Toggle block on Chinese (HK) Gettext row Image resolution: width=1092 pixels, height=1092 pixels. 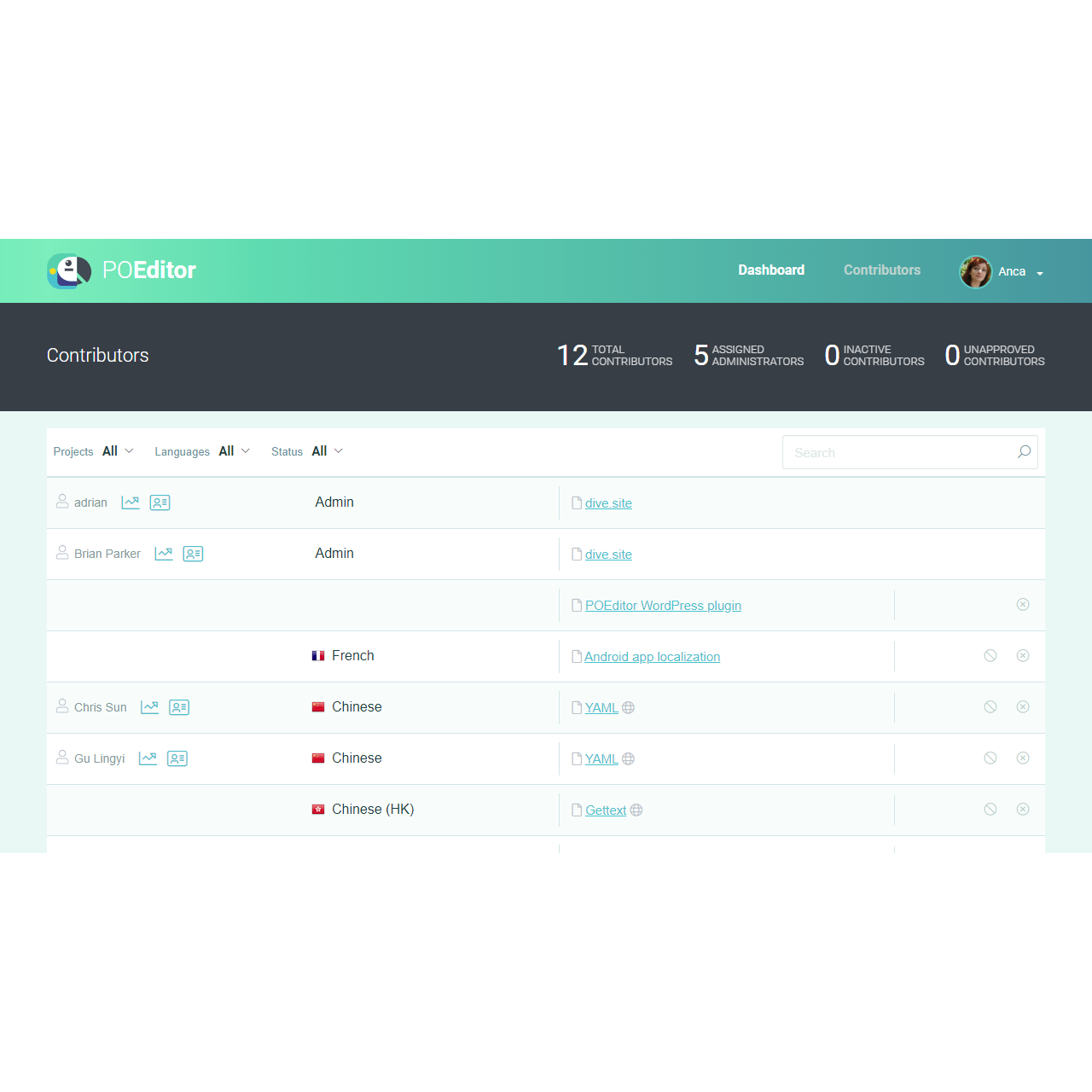[990, 810]
